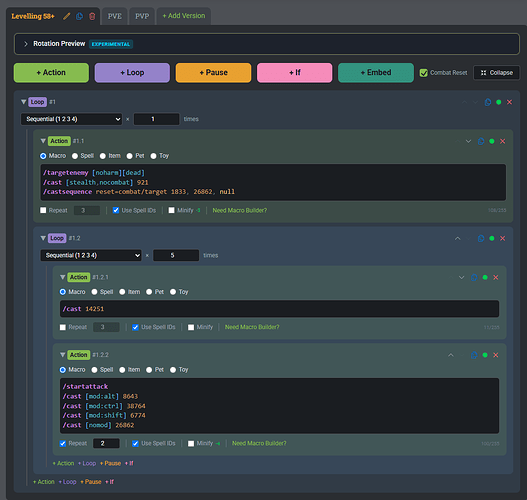
Task: Edit the Levelling 58+ version name pencil icon
Action: (67, 16)
